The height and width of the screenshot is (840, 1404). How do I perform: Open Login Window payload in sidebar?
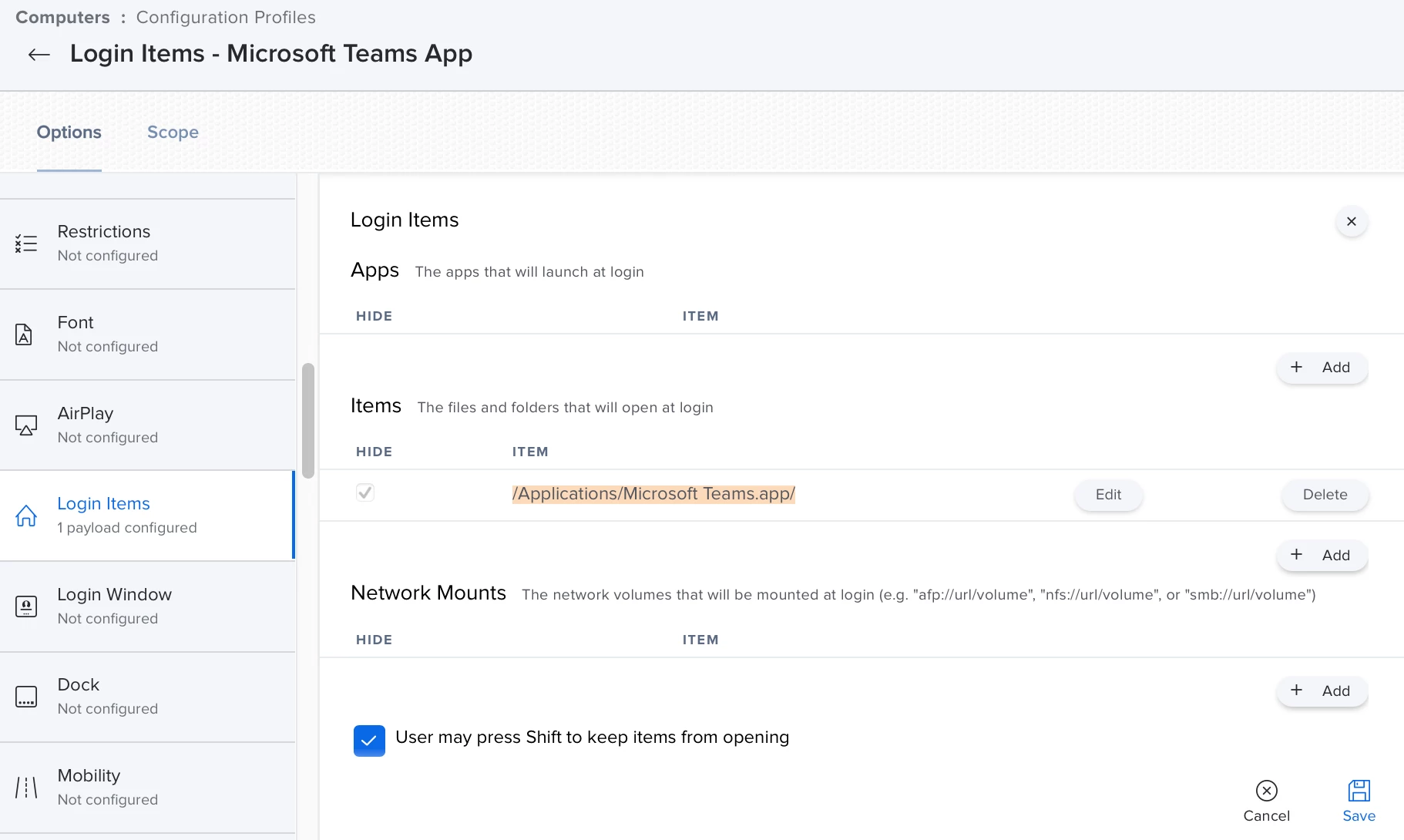coord(148,606)
